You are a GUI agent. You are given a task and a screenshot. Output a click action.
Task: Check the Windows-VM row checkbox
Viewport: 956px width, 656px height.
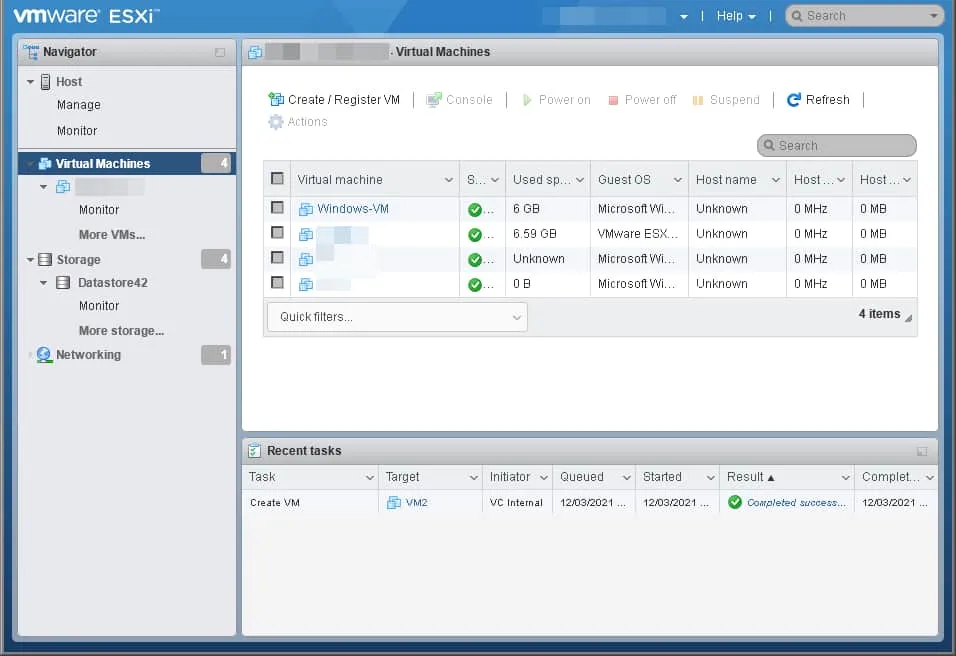point(277,209)
